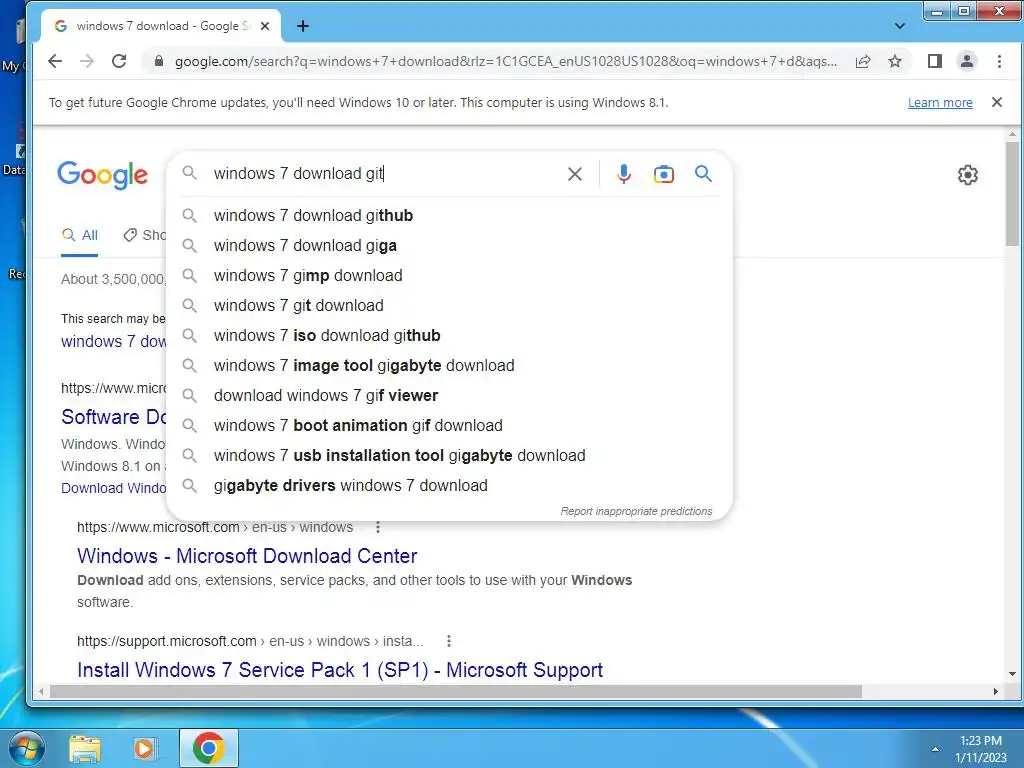Open Google quick settings gear
The height and width of the screenshot is (768, 1024).
point(967,175)
